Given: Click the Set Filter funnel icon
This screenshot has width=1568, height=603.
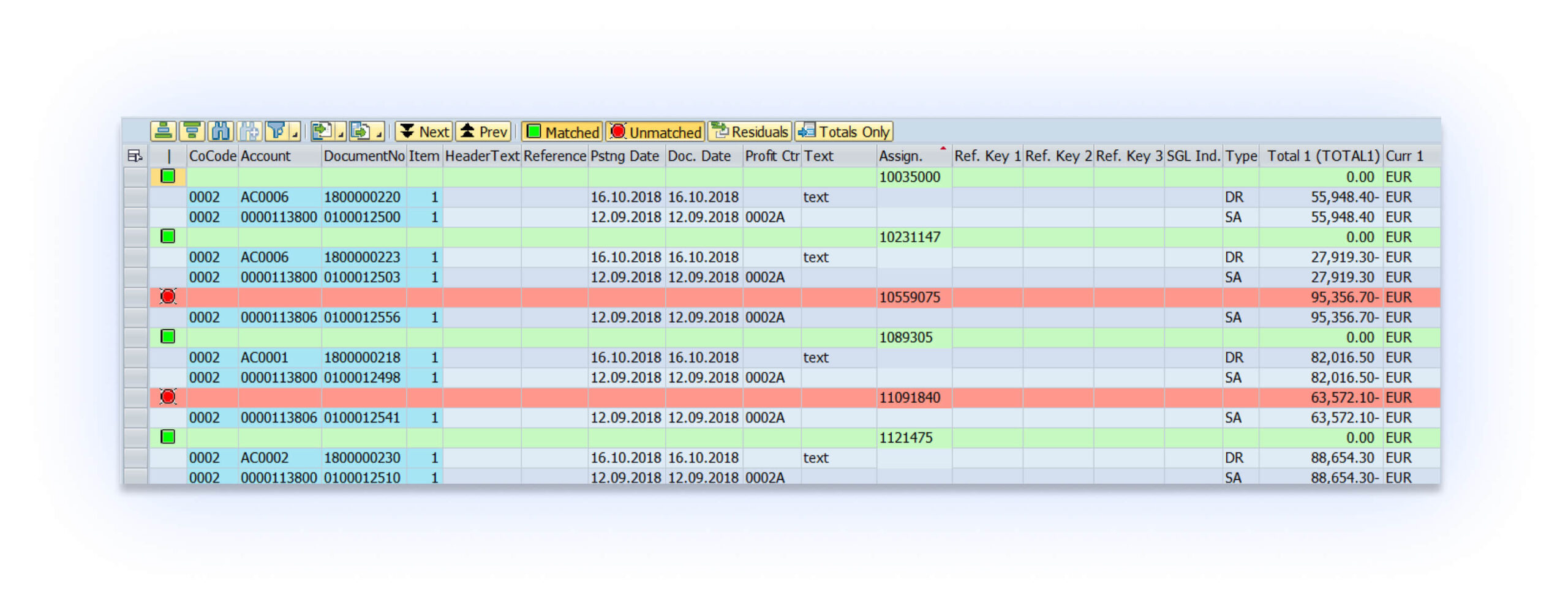Looking at the screenshot, I should point(277,131).
